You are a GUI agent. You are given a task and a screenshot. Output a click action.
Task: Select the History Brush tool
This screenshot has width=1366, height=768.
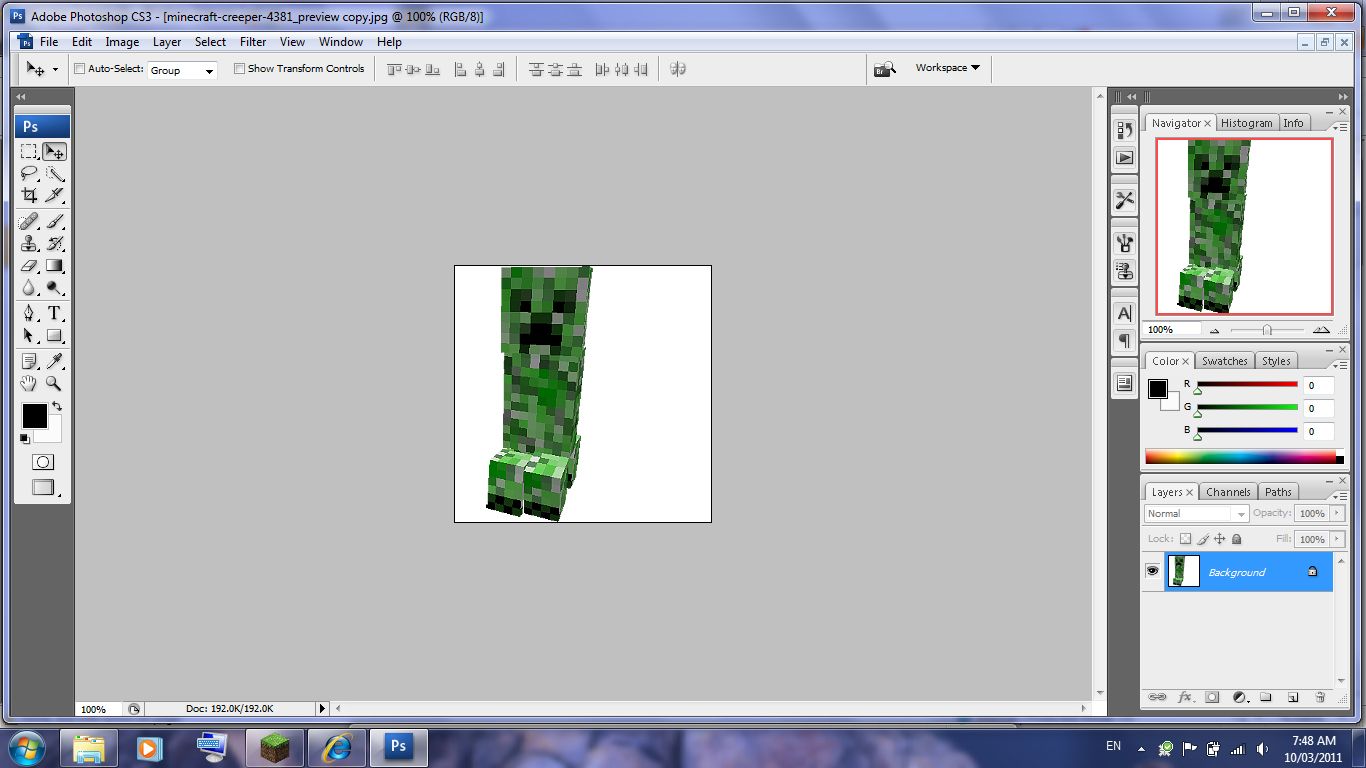click(x=55, y=244)
